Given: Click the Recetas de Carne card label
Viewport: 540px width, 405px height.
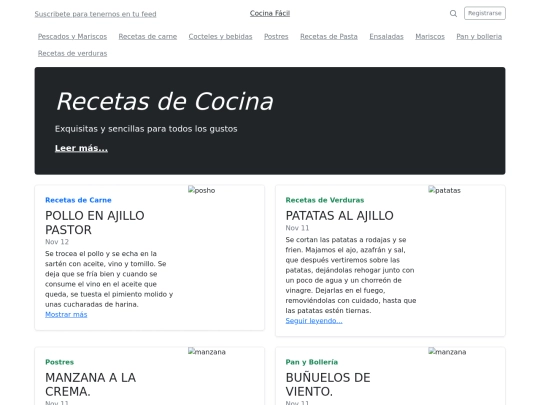Looking at the screenshot, I should tap(78, 200).
